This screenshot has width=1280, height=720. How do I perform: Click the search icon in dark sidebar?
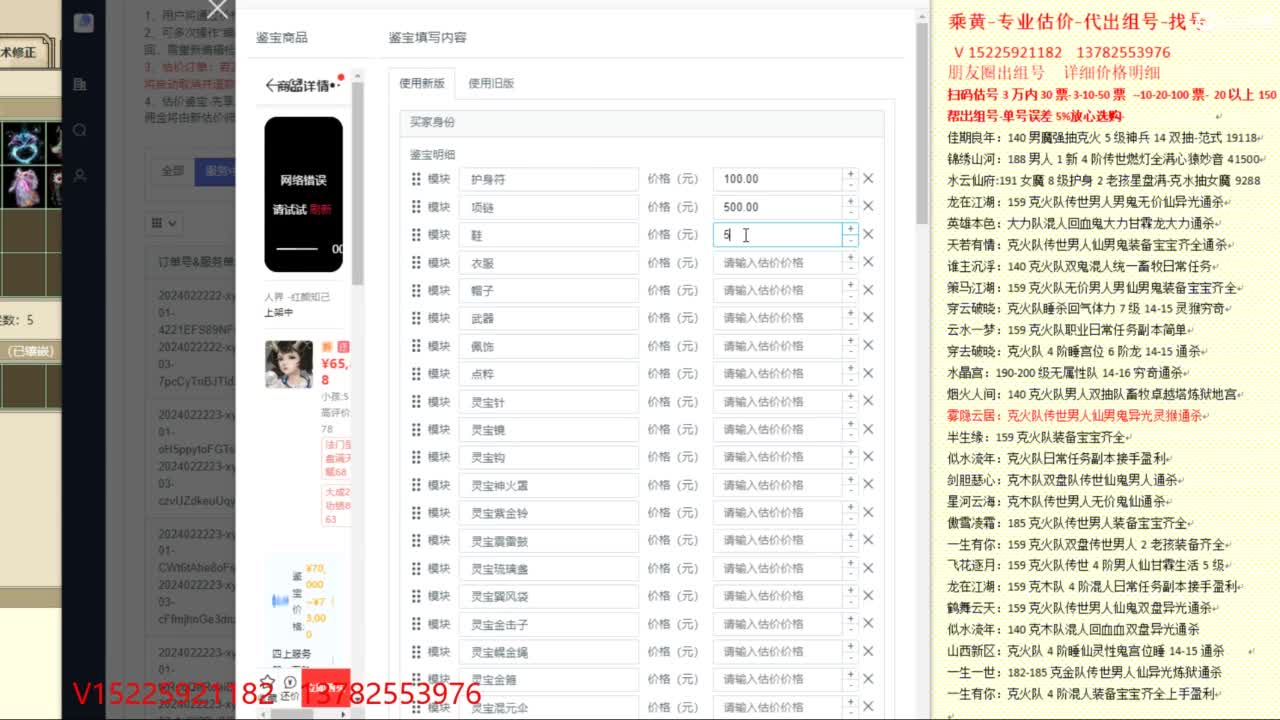click(80, 130)
